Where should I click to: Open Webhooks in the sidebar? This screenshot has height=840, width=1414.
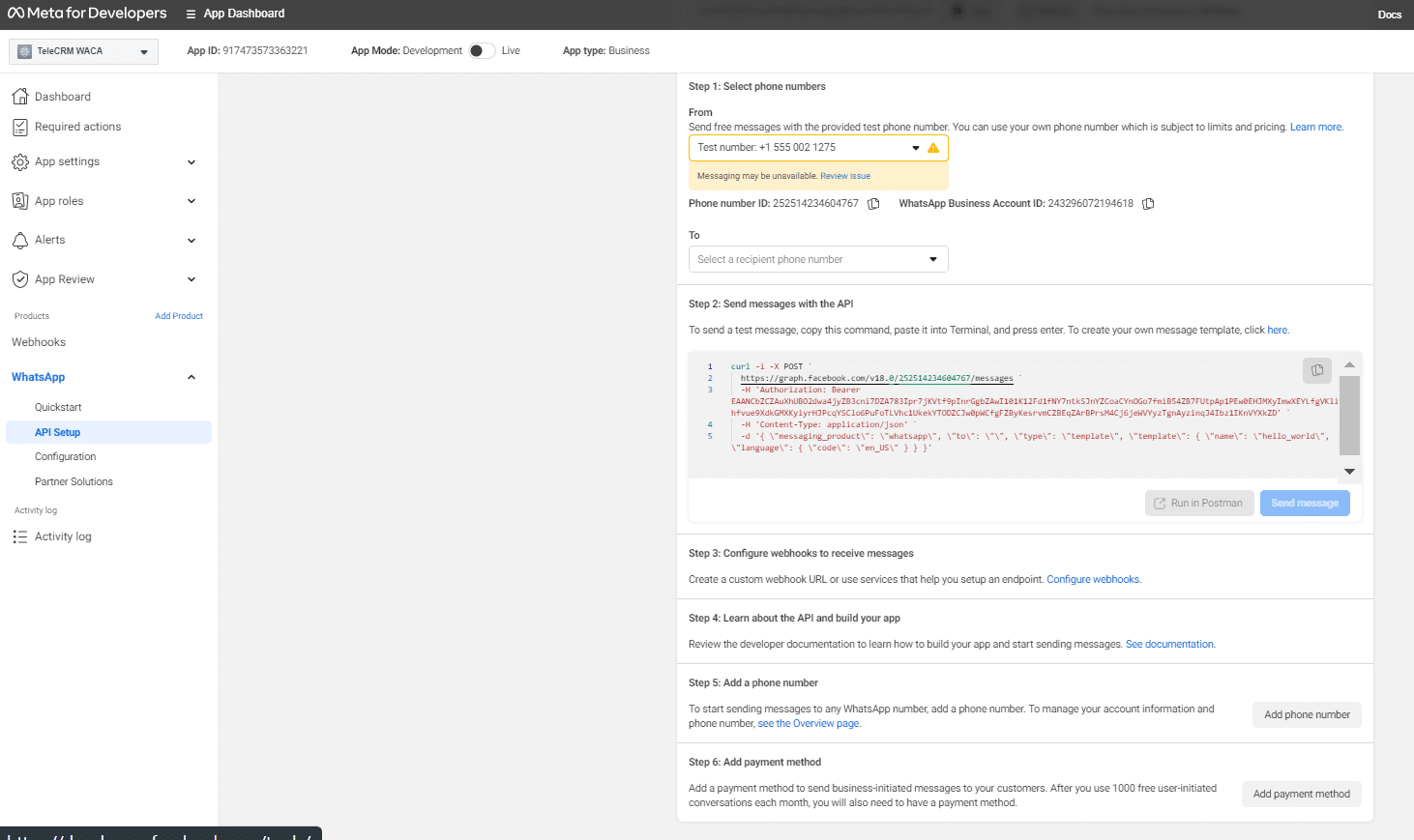[x=39, y=342]
